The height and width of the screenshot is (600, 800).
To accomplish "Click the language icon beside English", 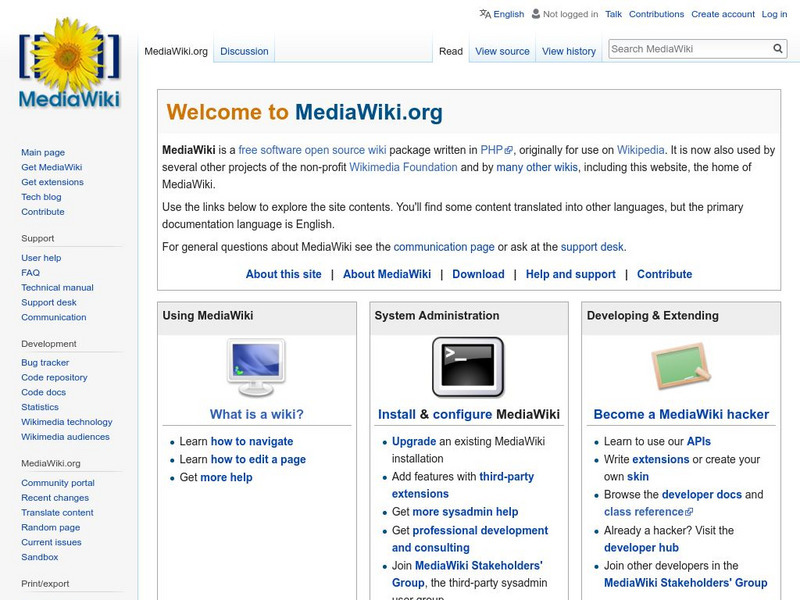I will [483, 14].
